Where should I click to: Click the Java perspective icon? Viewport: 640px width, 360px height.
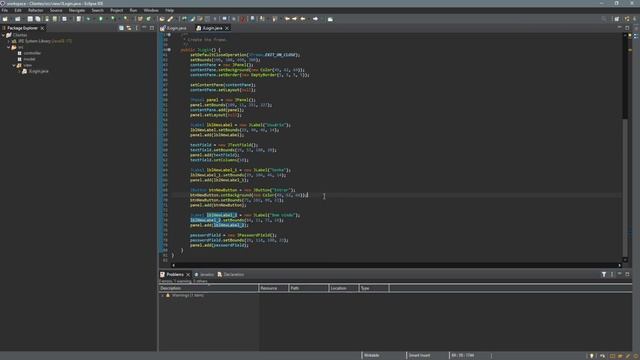click(x=627, y=19)
